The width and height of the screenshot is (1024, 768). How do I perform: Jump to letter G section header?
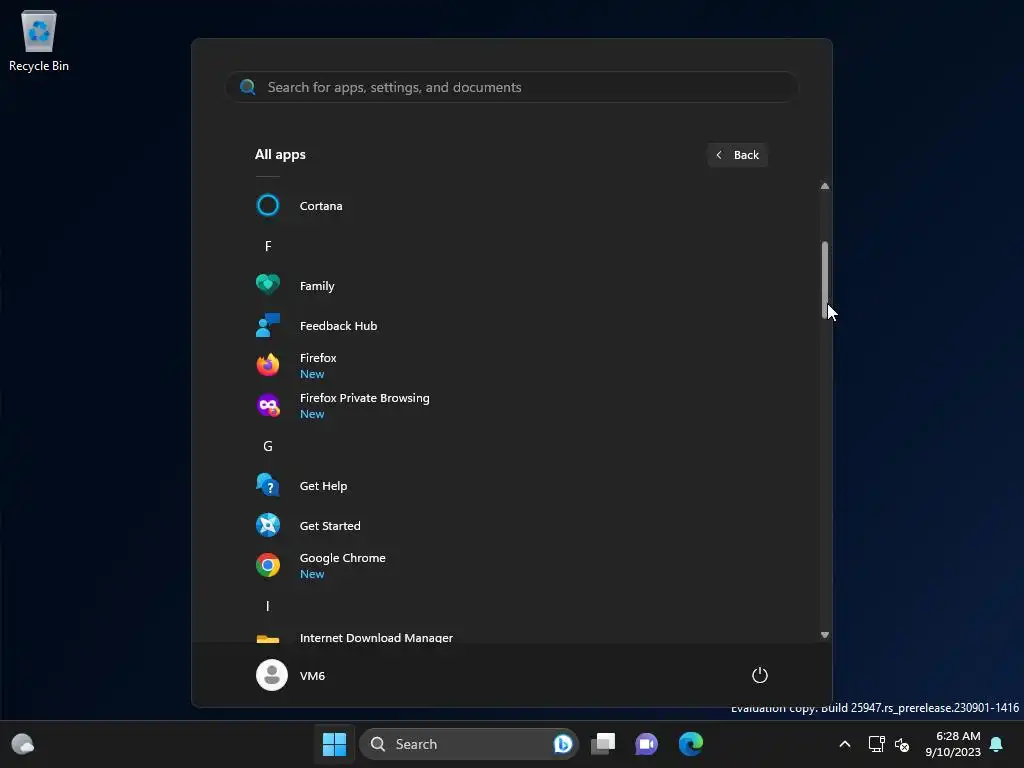[x=268, y=446]
